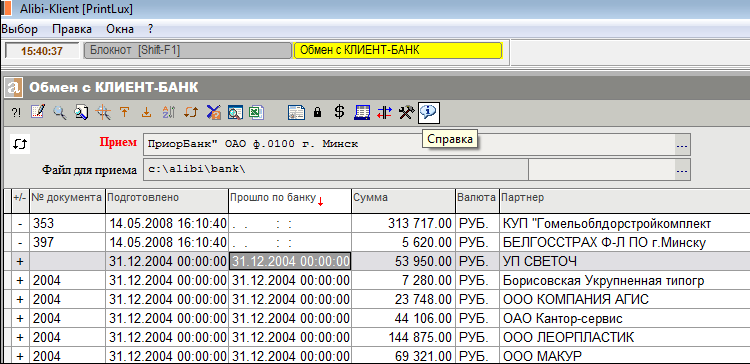
Task: Select partner ОАО Кантор-сервис
Action: [x=562, y=319]
